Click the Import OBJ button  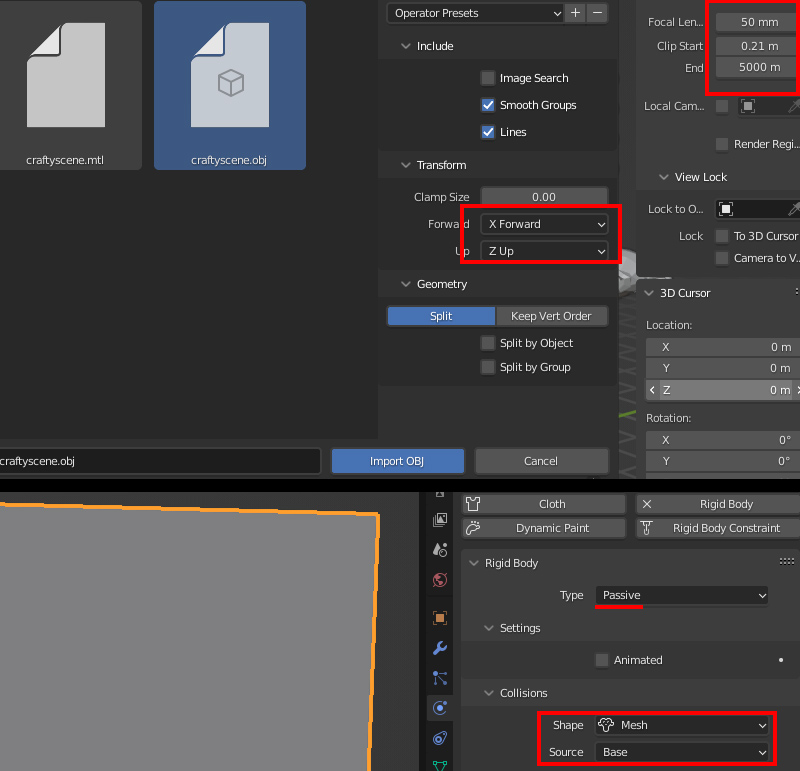(397, 461)
